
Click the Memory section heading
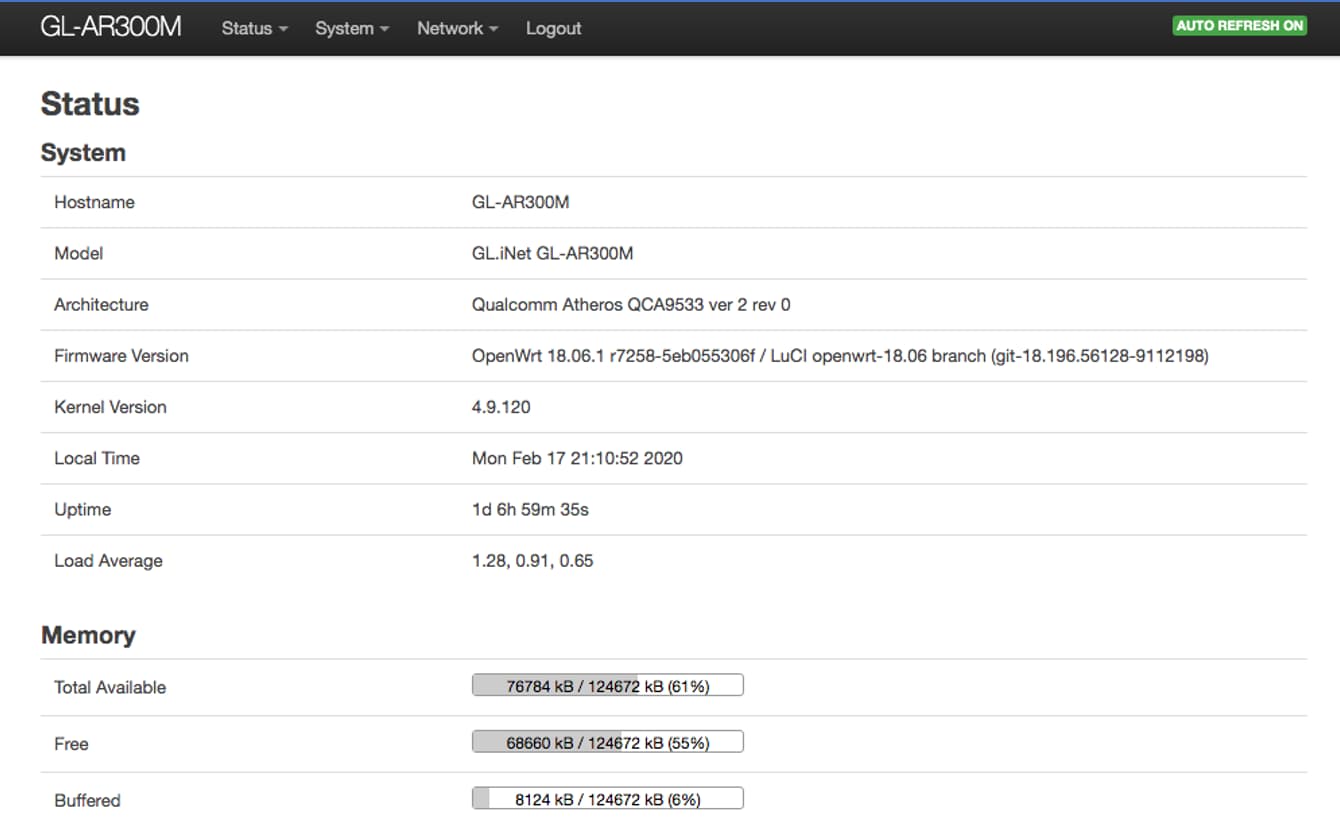point(88,636)
